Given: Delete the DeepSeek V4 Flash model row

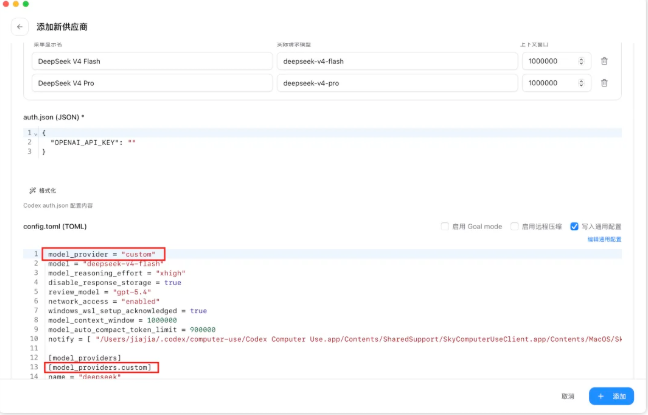Looking at the screenshot, I should [604, 61].
